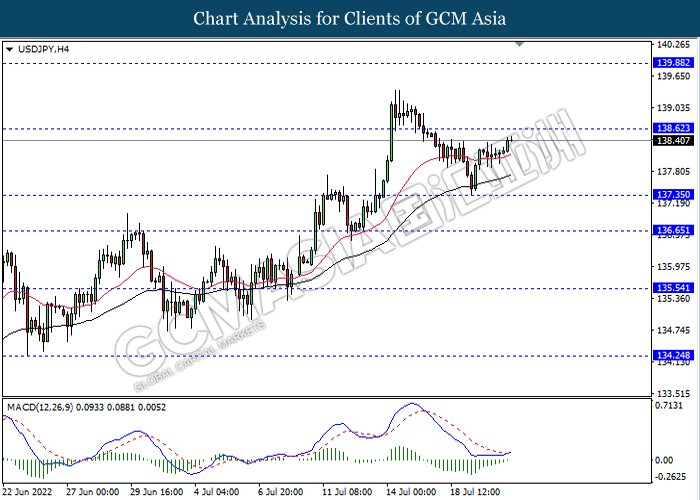This screenshot has width=700, height=500.
Task: Select the 134.248 price level label
Action: tap(673, 355)
